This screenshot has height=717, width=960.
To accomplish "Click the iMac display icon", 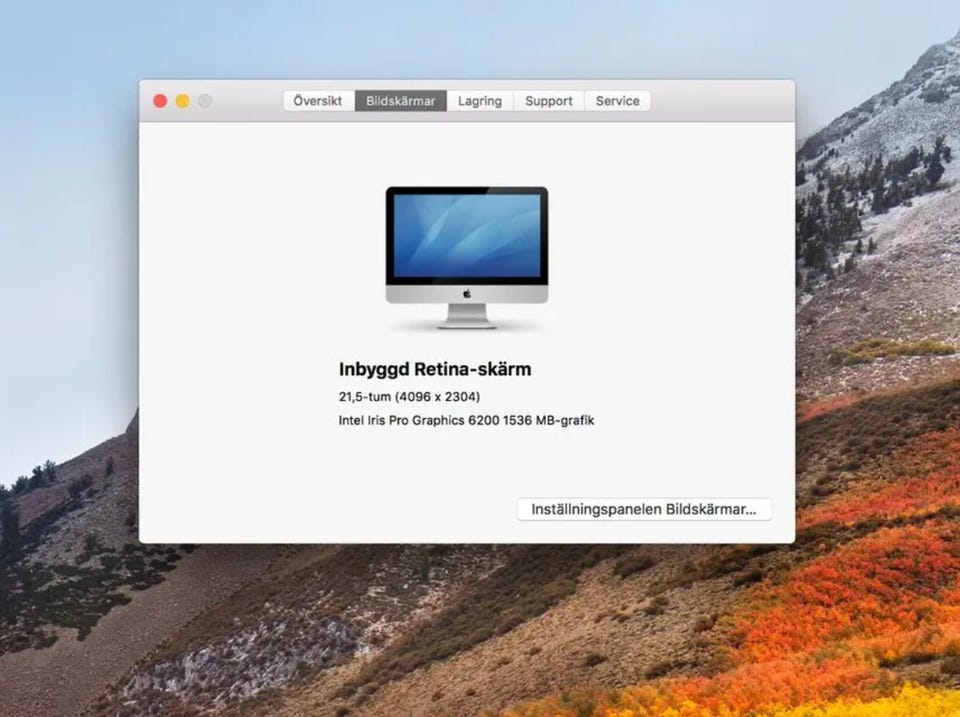I will 467,258.
